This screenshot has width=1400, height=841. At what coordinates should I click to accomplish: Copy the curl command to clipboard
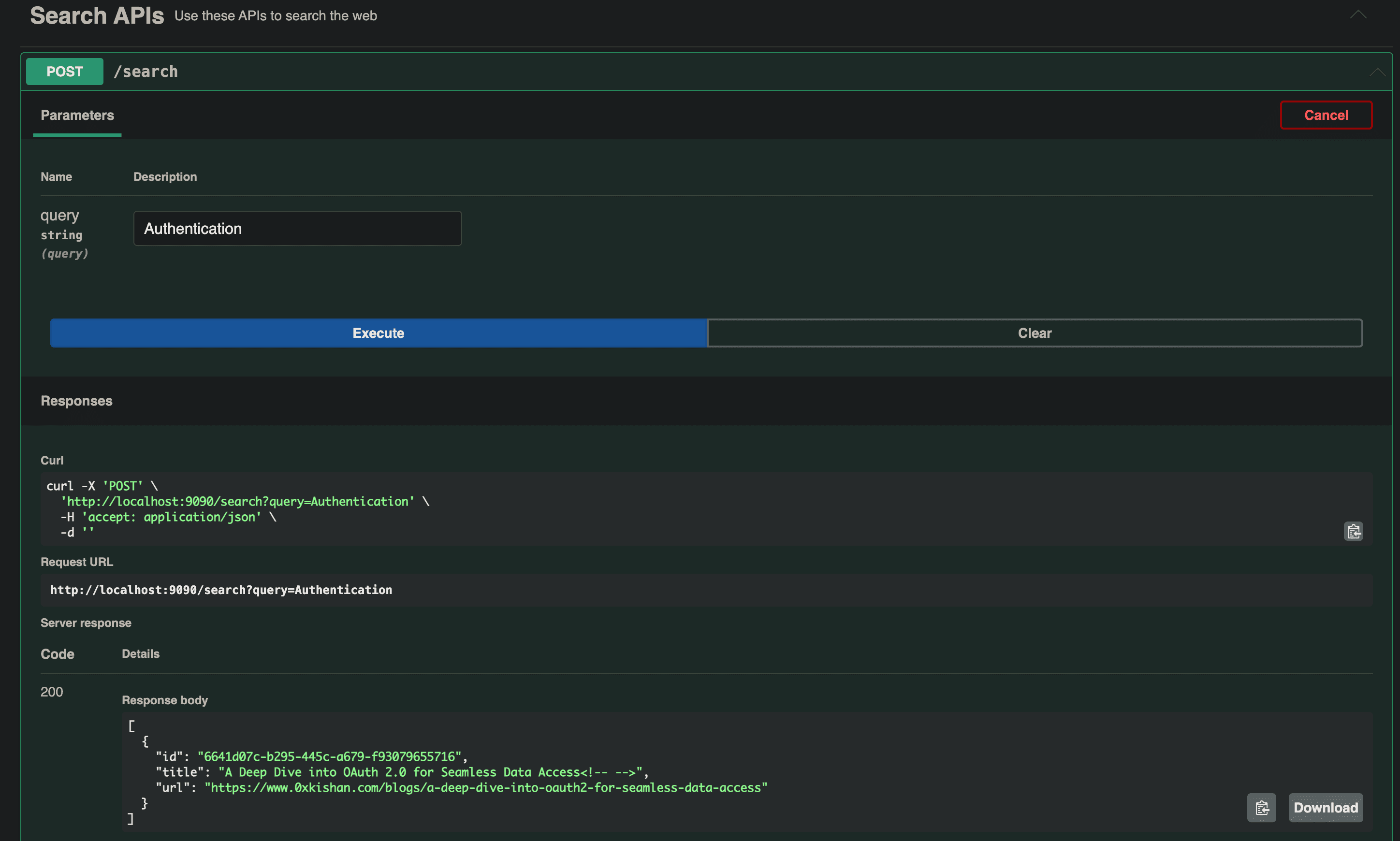pyautogui.click(x=1353, y=531)
